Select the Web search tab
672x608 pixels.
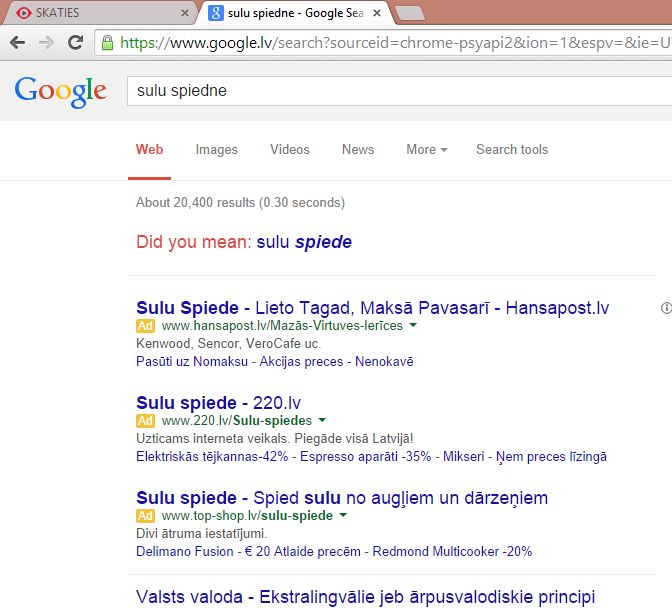pos(150,150)
